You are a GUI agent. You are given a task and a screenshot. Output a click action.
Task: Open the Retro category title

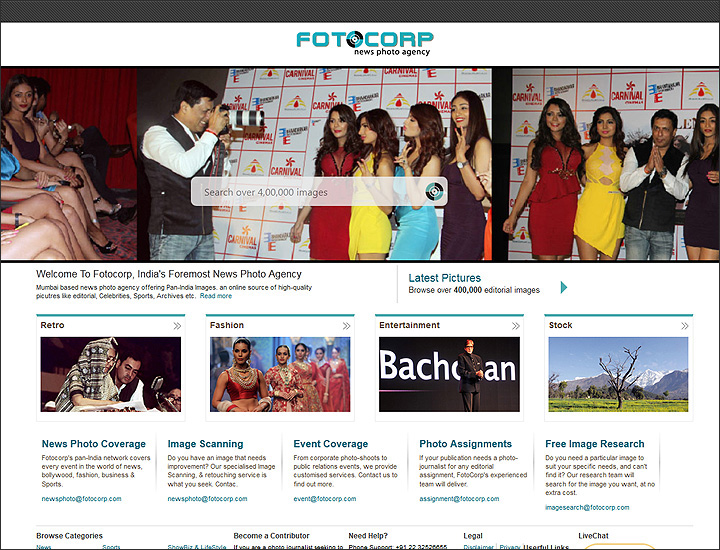pyautogui.click(x=52, y=325)
